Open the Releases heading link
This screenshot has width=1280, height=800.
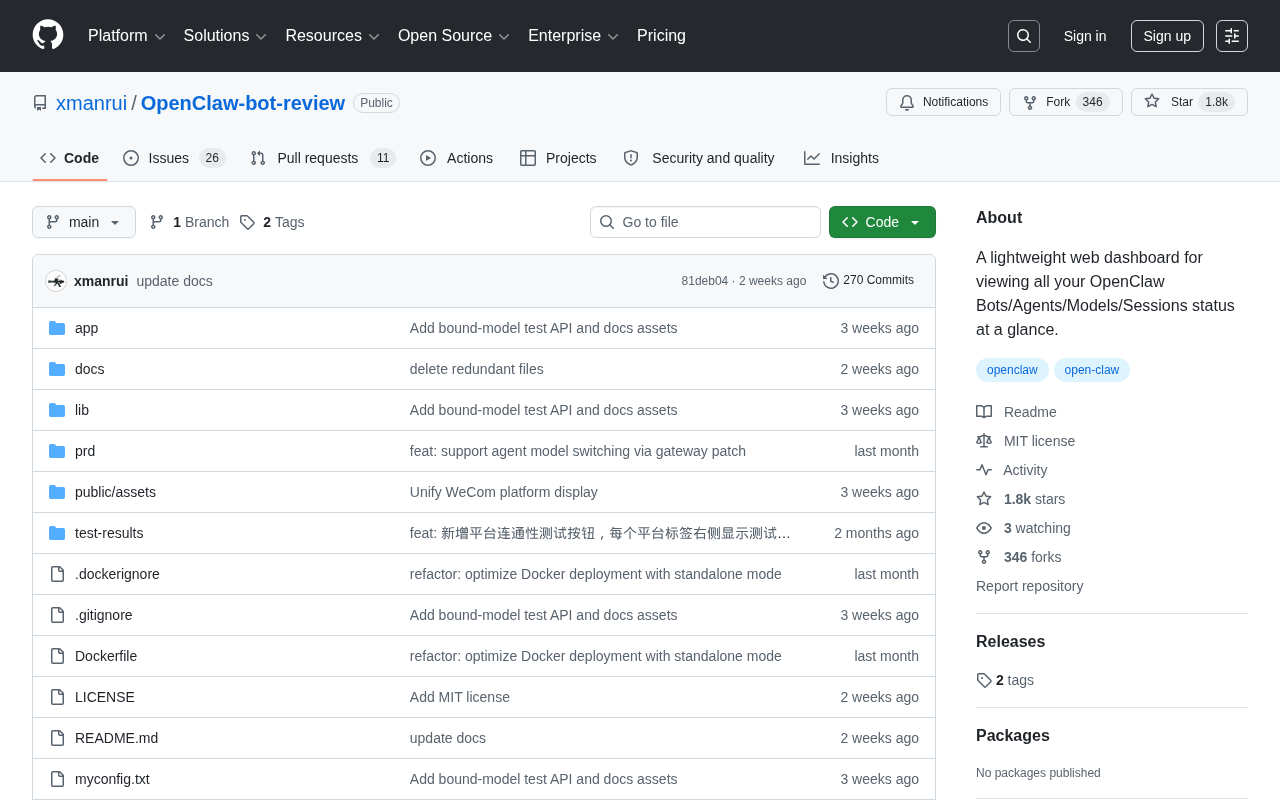(x=1010, y=642)
